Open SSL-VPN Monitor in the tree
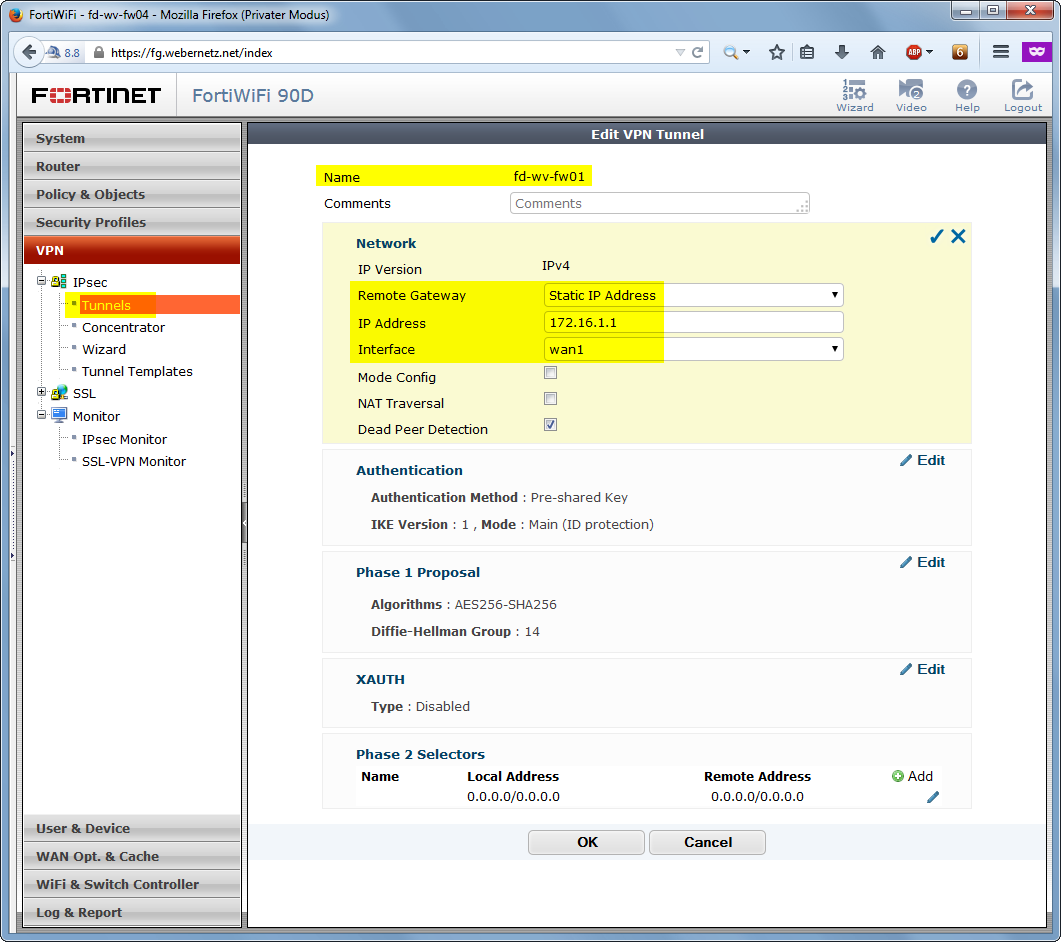This screenshot has width=1061, height=942. [134, 462]
